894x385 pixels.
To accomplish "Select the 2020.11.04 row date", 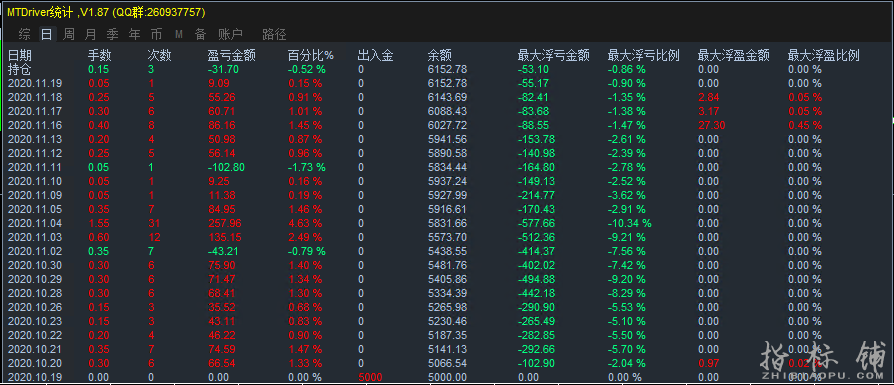I will tap(35, 223).
